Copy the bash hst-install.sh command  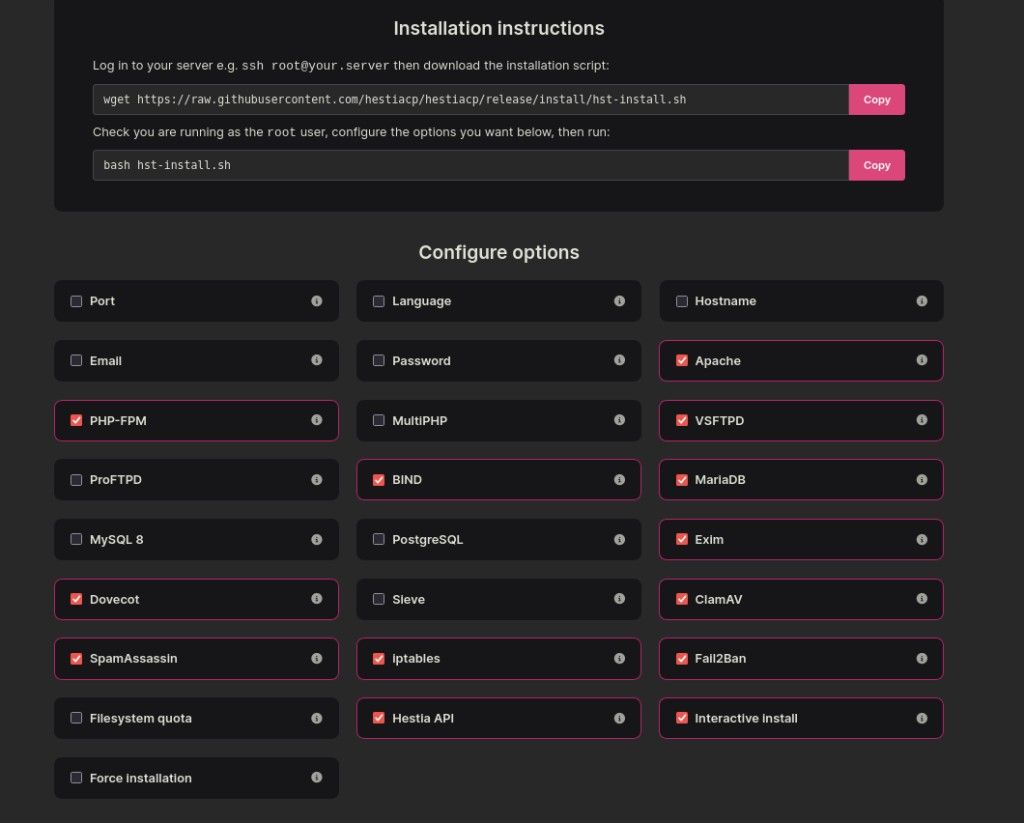[876, 165]
